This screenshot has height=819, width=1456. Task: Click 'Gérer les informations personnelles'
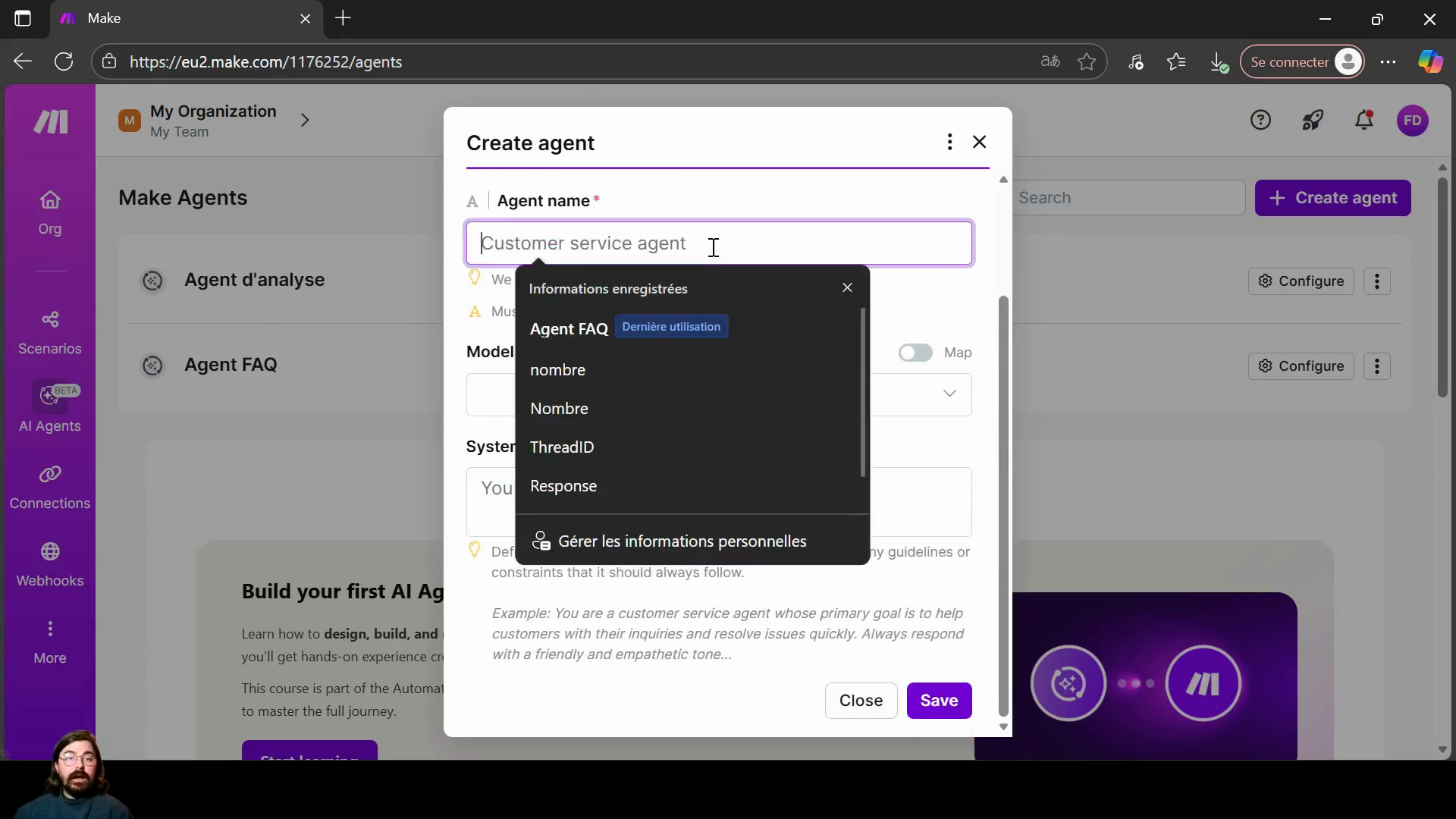coord(682,541)
